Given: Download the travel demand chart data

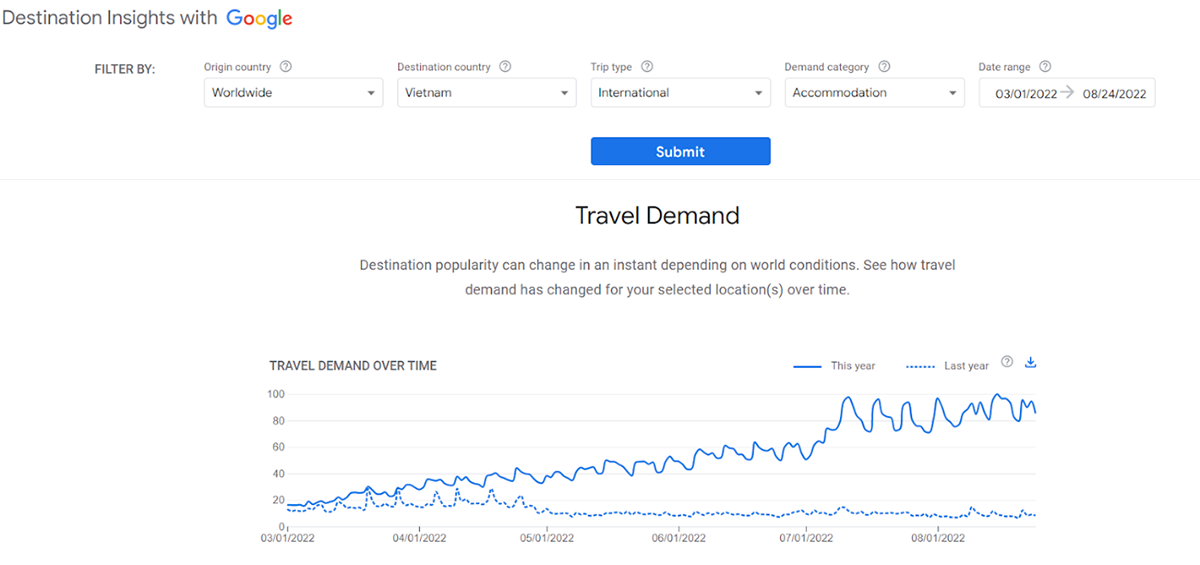Looking at the screenshot, I should point(1031,362).
